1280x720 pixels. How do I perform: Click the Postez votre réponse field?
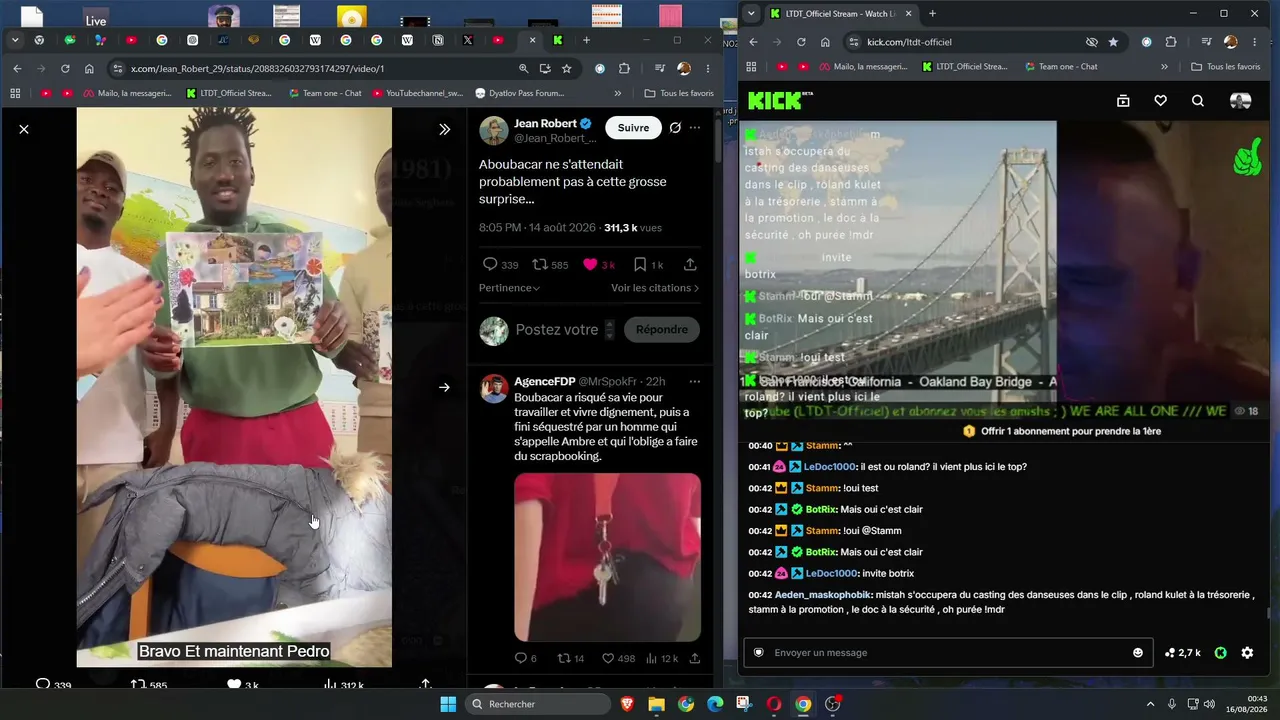click(557, 330)
